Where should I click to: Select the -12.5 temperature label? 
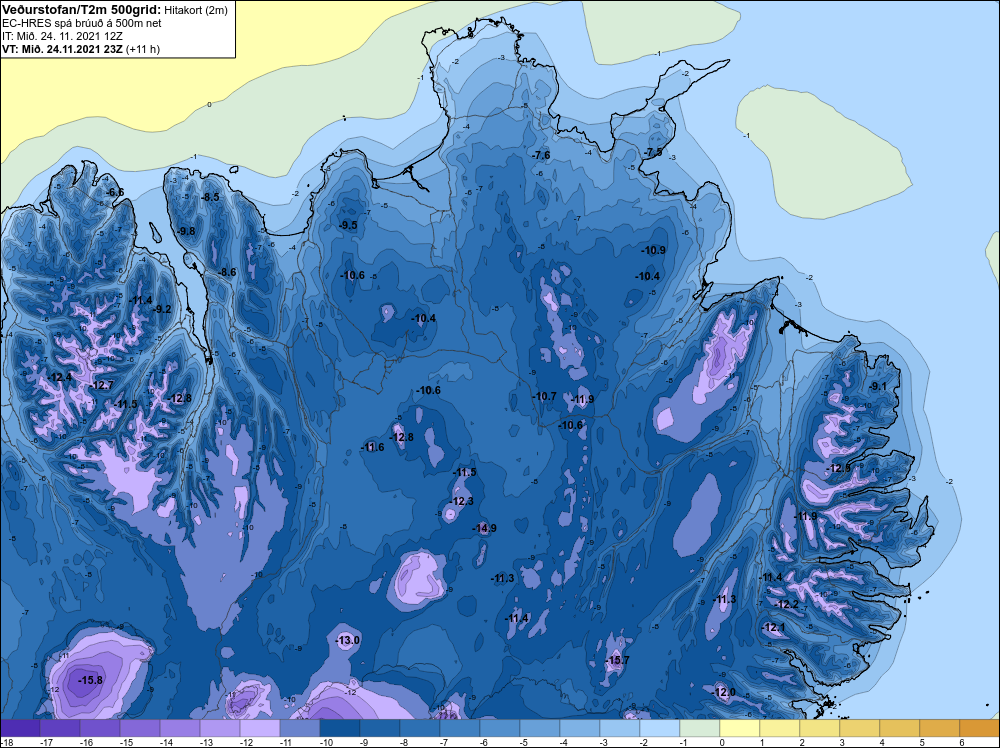pos(838,469)
